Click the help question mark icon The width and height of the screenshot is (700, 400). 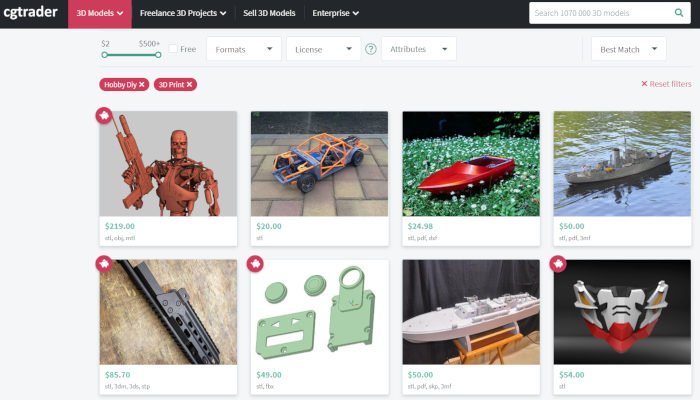[x=371, y=49]
